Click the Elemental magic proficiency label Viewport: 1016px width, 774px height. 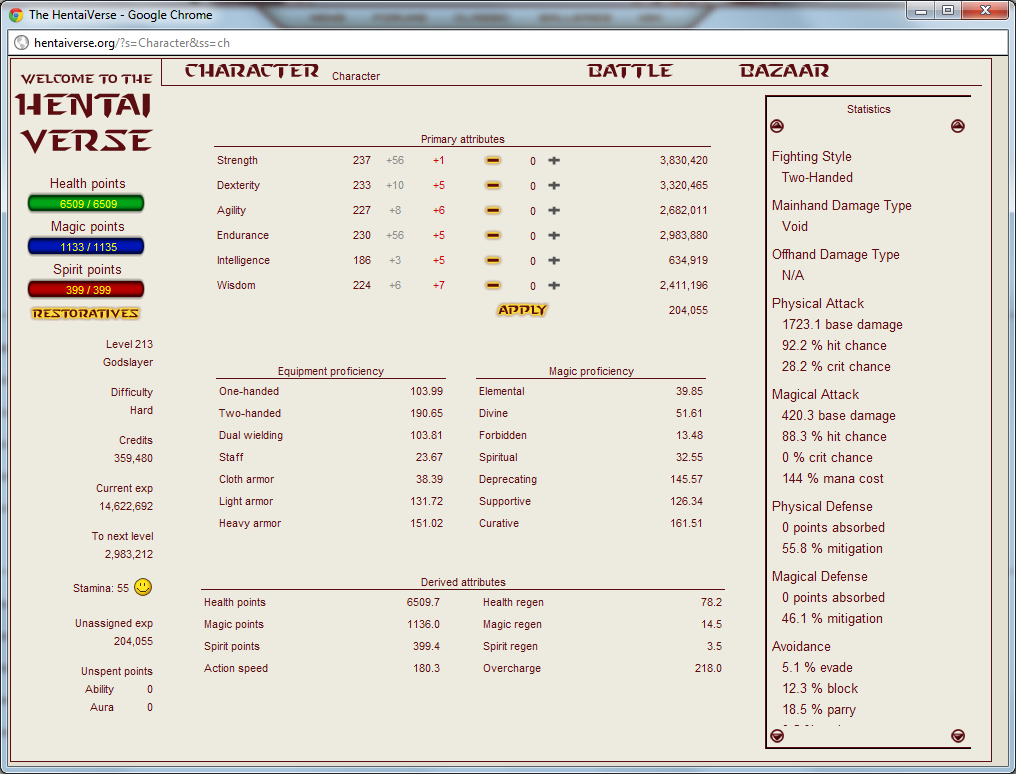502,391
